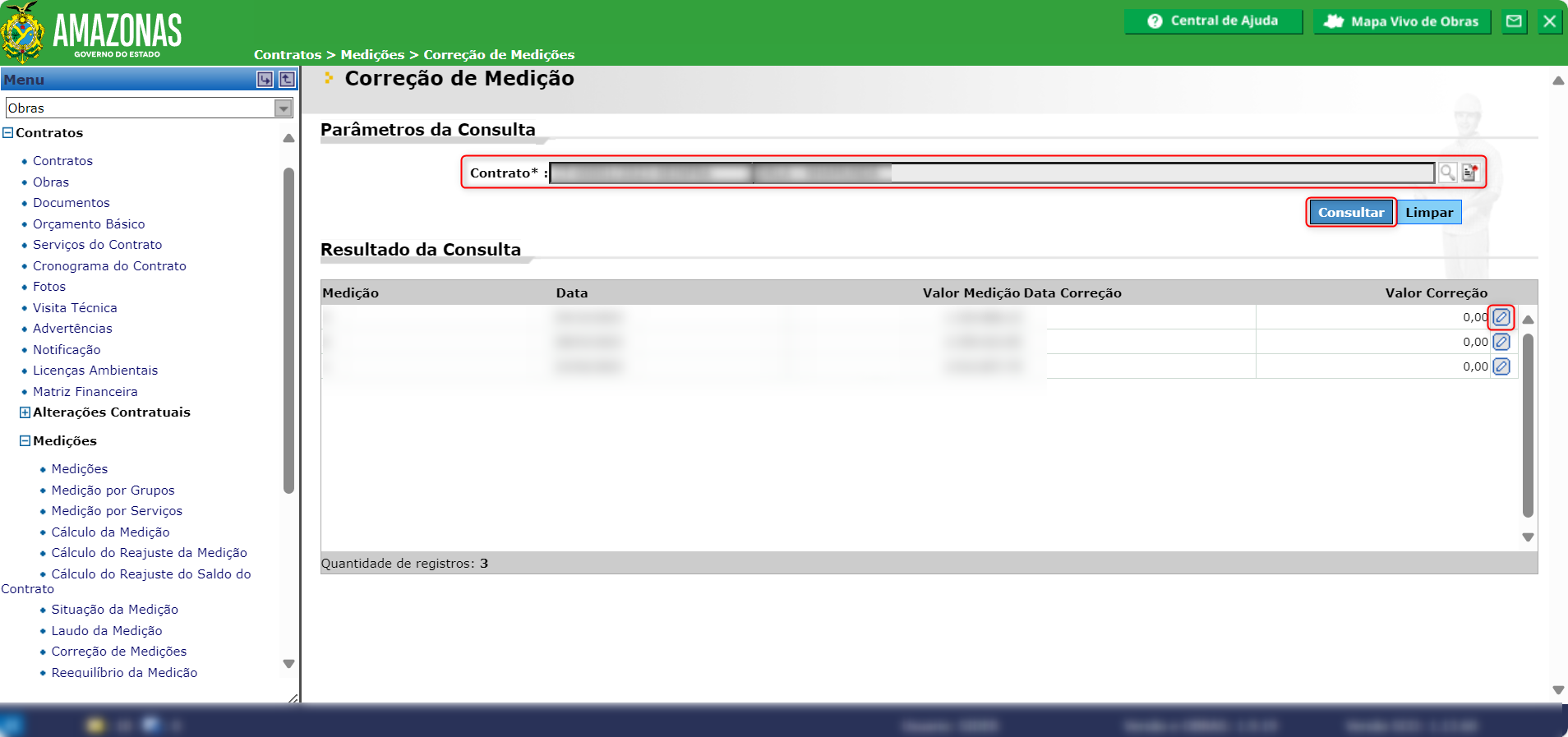The height and width of the screenshot is (737, 1568).
Task: Open Serviços do Contrato menu item
Action: click(x=98, y=245)
